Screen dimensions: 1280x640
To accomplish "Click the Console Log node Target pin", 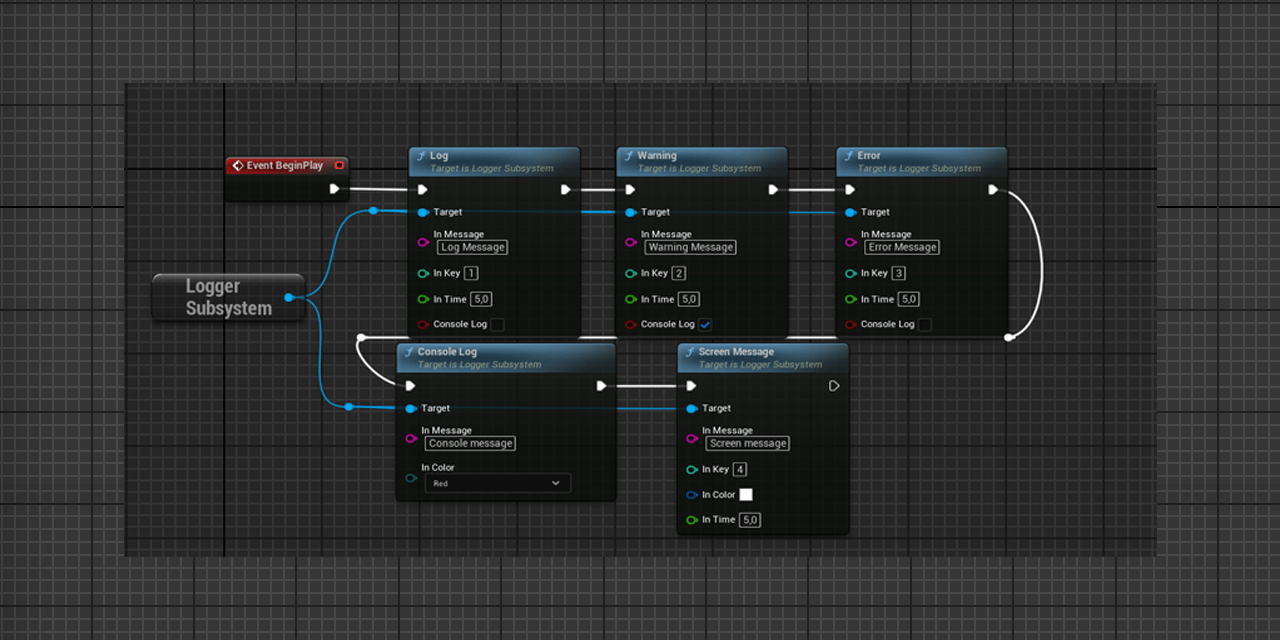I will point(411,408).
